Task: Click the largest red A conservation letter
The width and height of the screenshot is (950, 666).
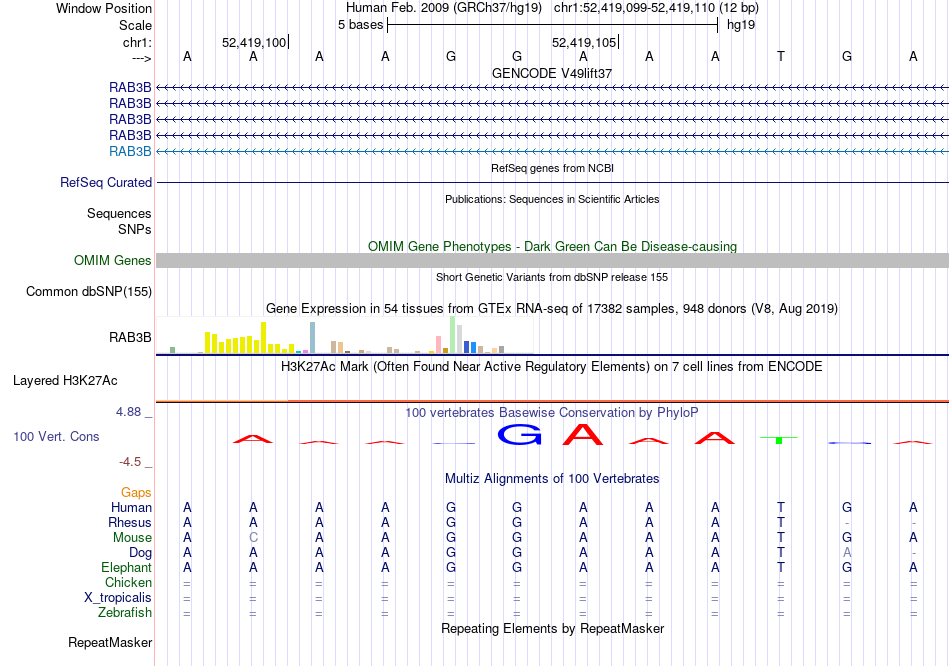Action: click(583, 435)
